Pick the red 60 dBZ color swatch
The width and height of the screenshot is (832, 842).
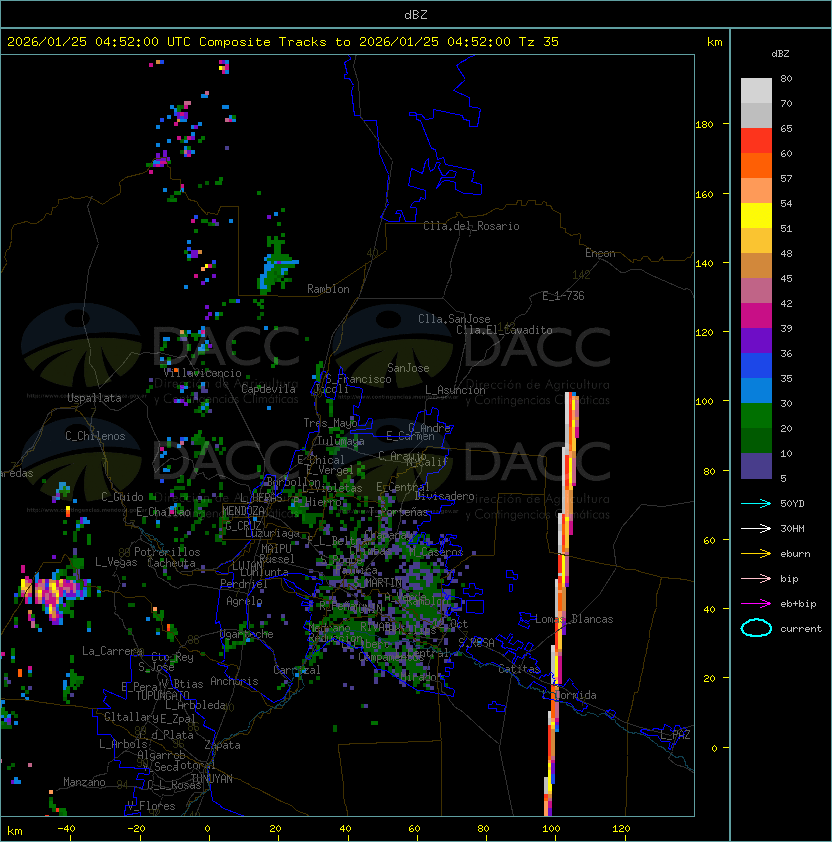(756, 141)
